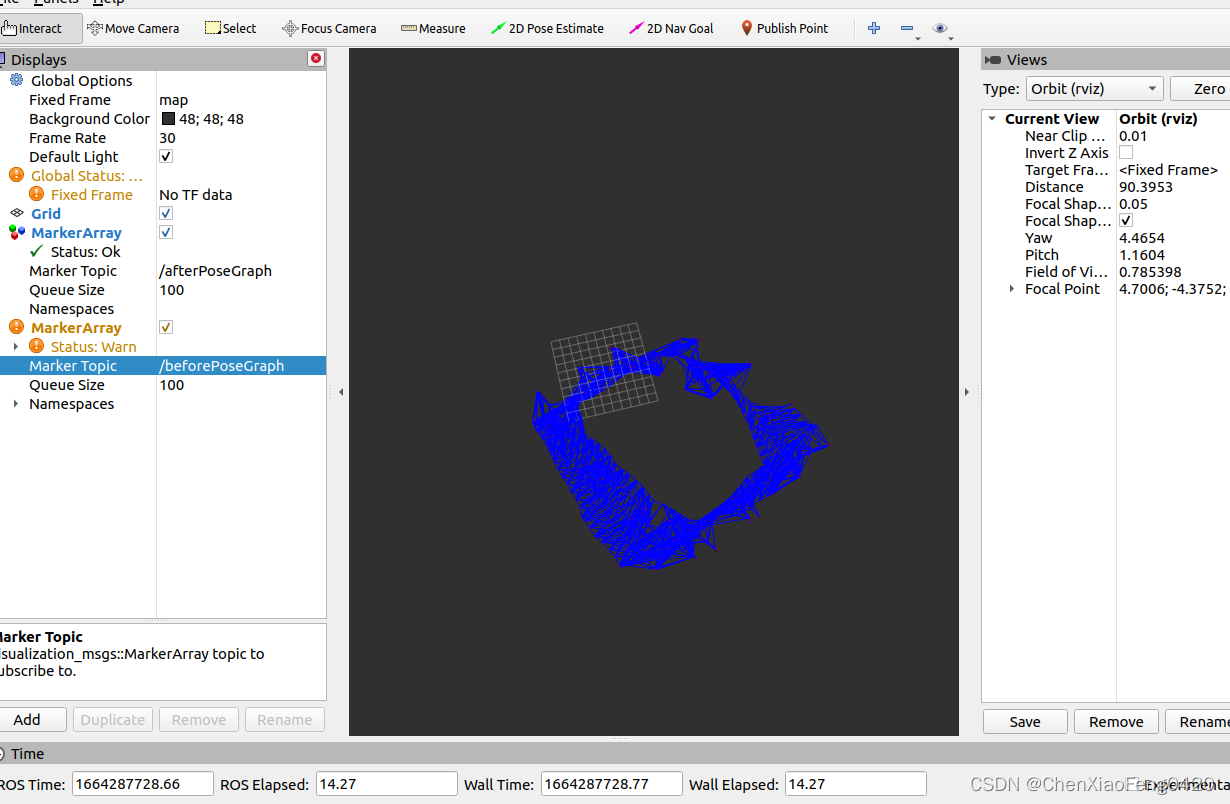The width and height of the screenshot is (1230, 804).
Task: Click the Remove view button
Action: point(1116,721)
